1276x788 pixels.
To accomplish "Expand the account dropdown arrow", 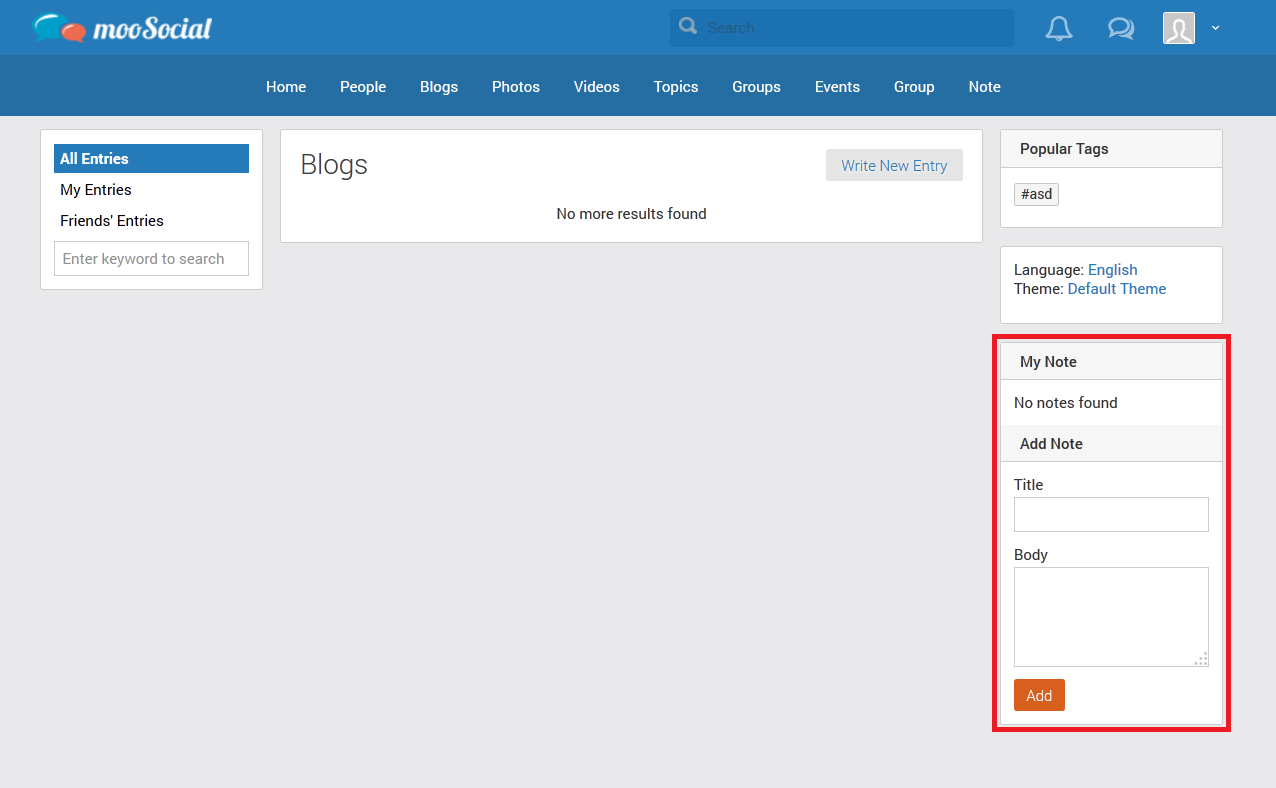I will [x=1215, y=28].
